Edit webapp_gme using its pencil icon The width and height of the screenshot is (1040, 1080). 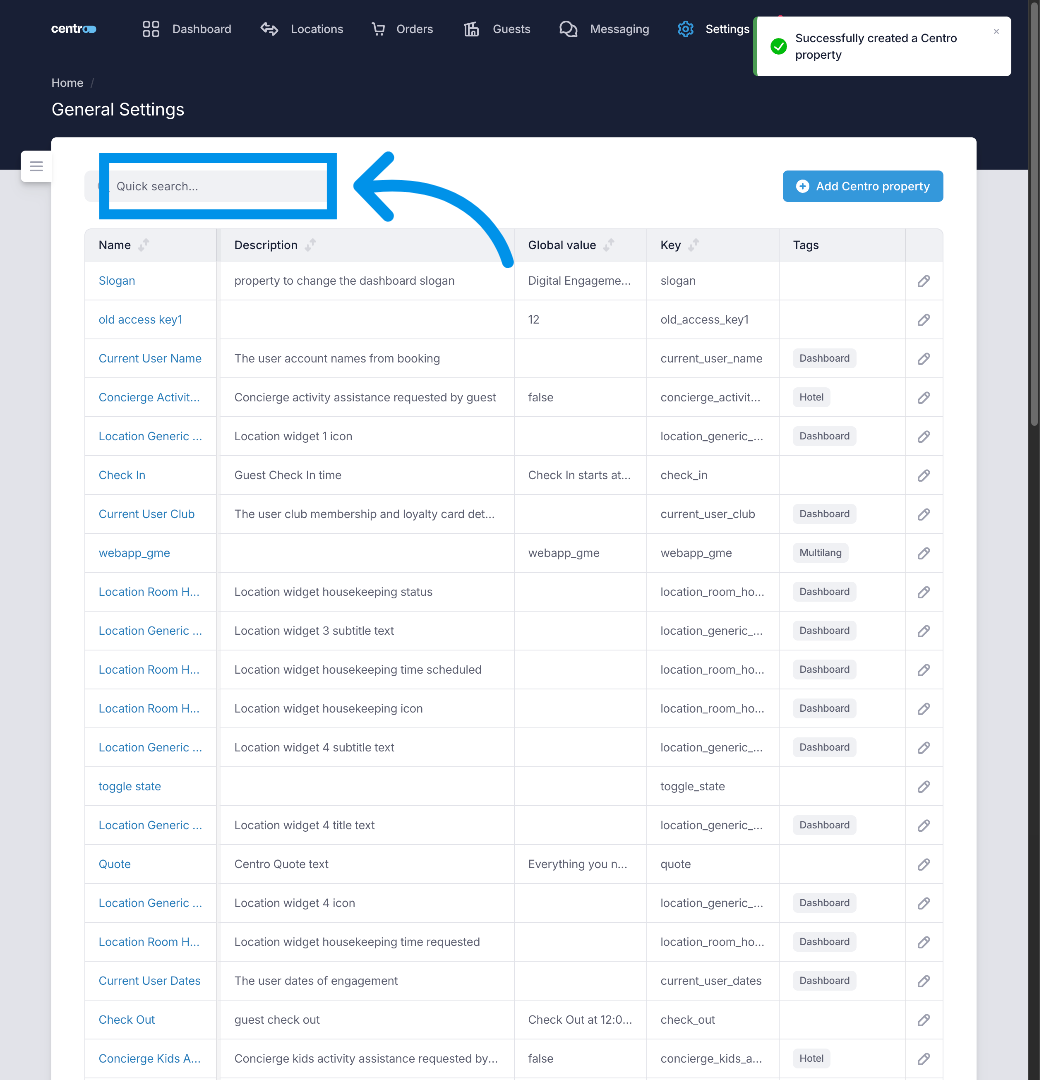(922, 552)
